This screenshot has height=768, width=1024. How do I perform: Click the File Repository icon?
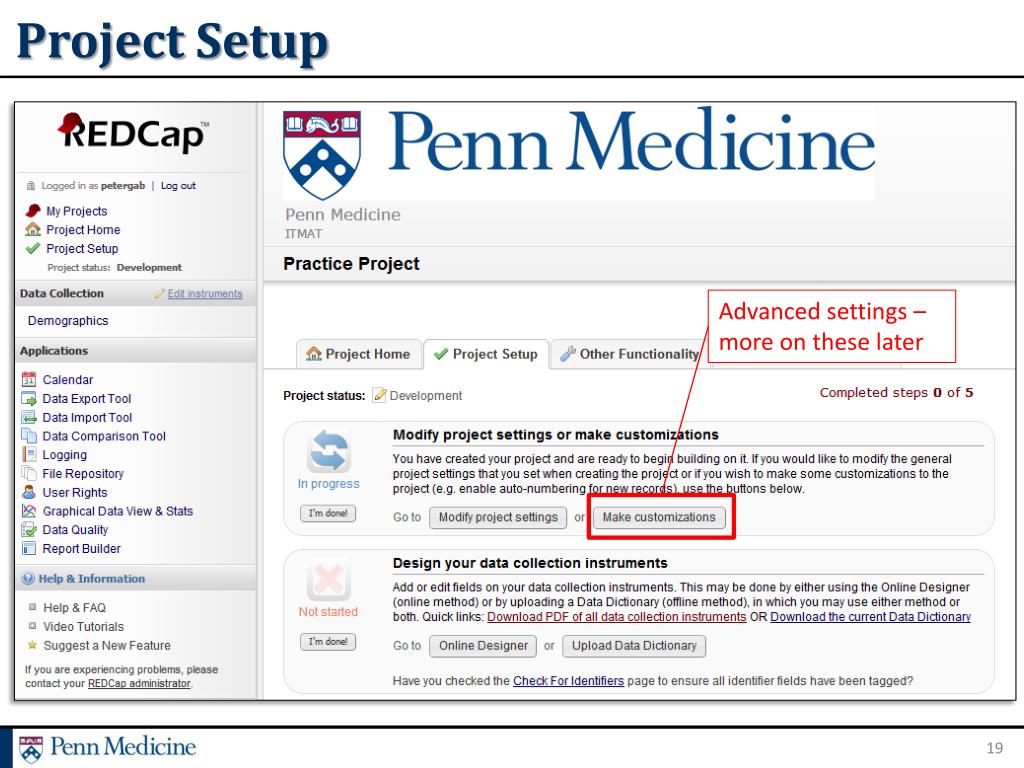click(x=29, y=473)
